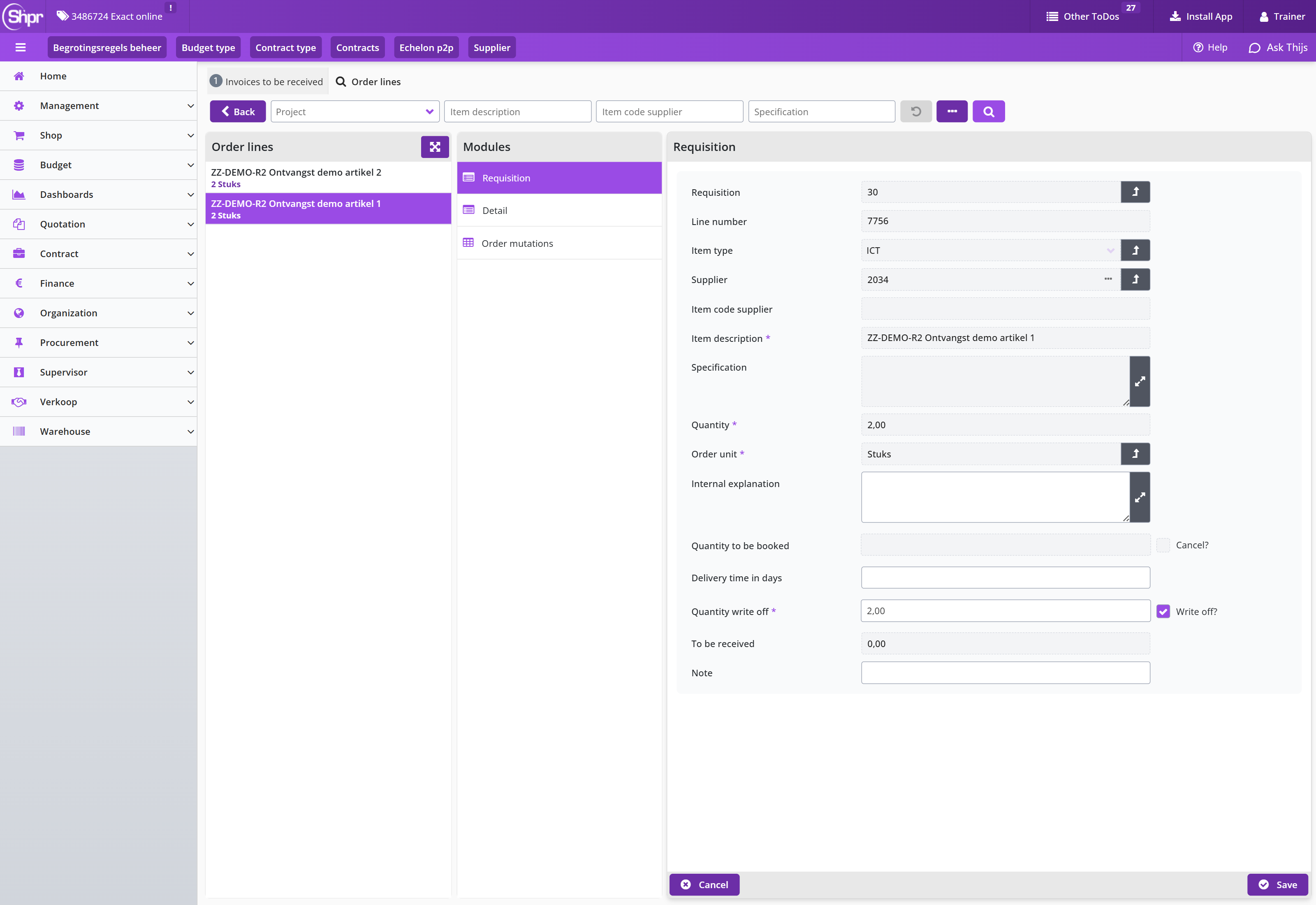Click the Note input field

tap(1006, 673)
